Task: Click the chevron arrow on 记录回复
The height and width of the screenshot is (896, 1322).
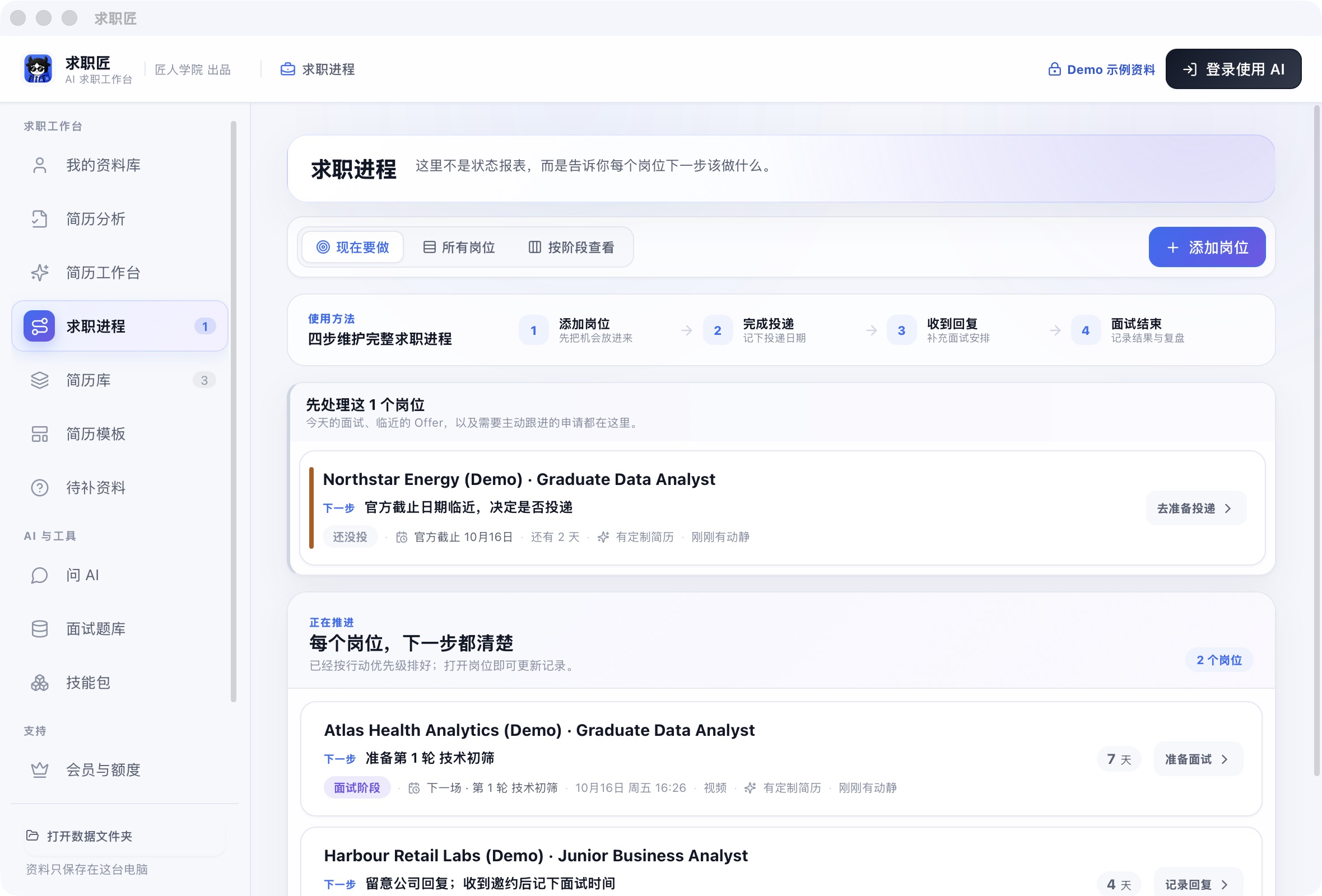Action: click(x=1225, y=885)
